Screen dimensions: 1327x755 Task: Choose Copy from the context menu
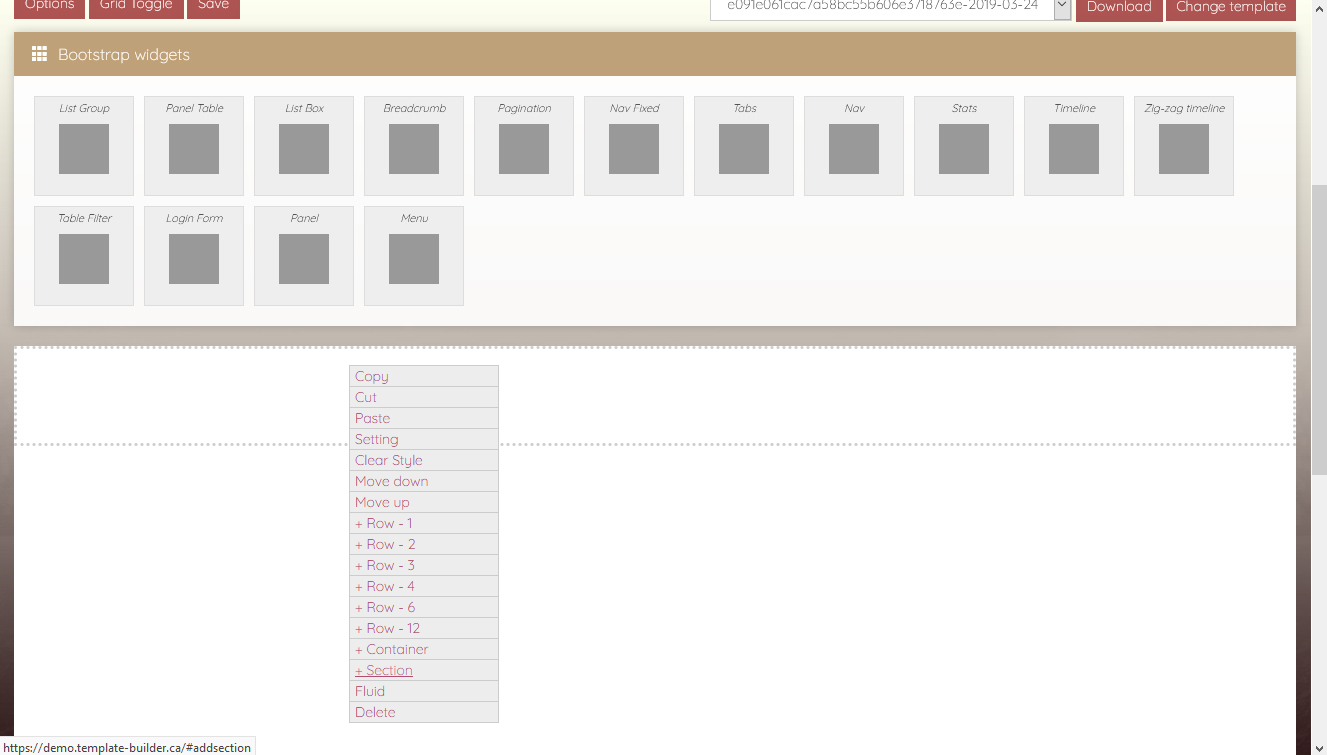pyautogui.click(x=371, y=376)
